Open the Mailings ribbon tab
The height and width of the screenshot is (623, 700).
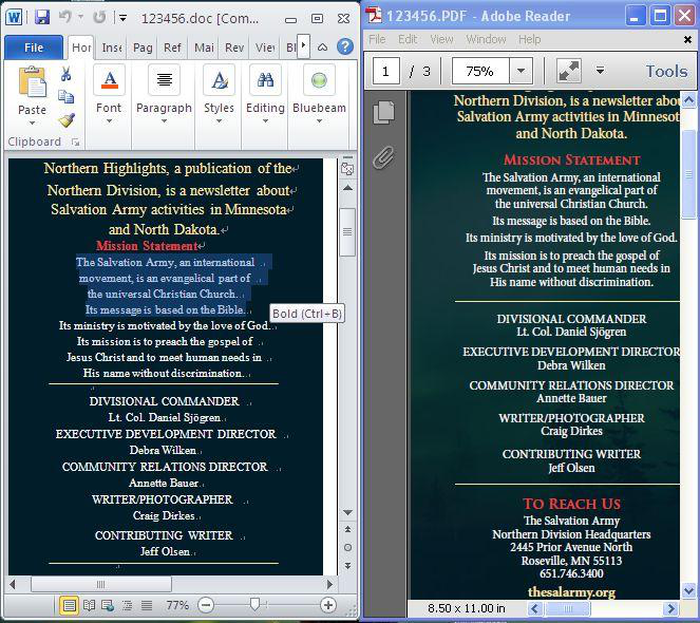[204, 47]
